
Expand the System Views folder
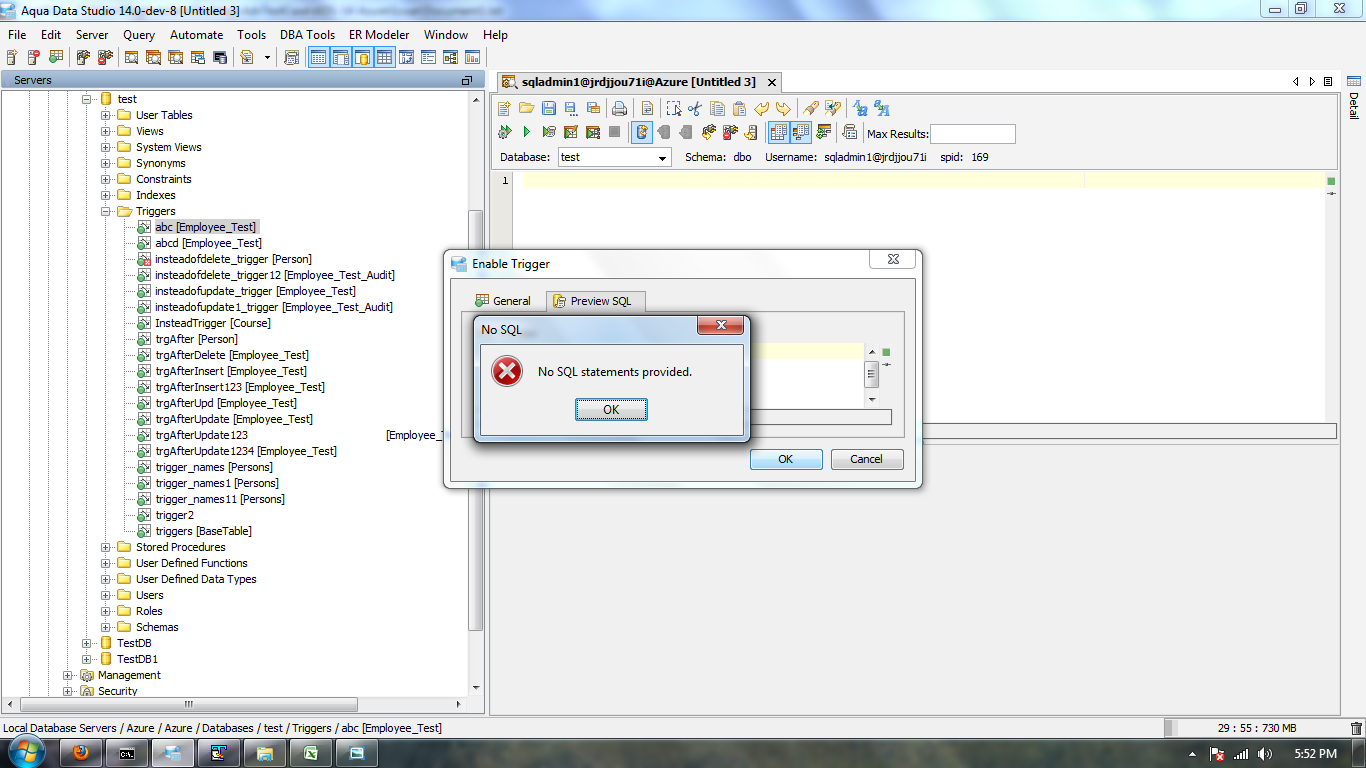pos(106,147)
